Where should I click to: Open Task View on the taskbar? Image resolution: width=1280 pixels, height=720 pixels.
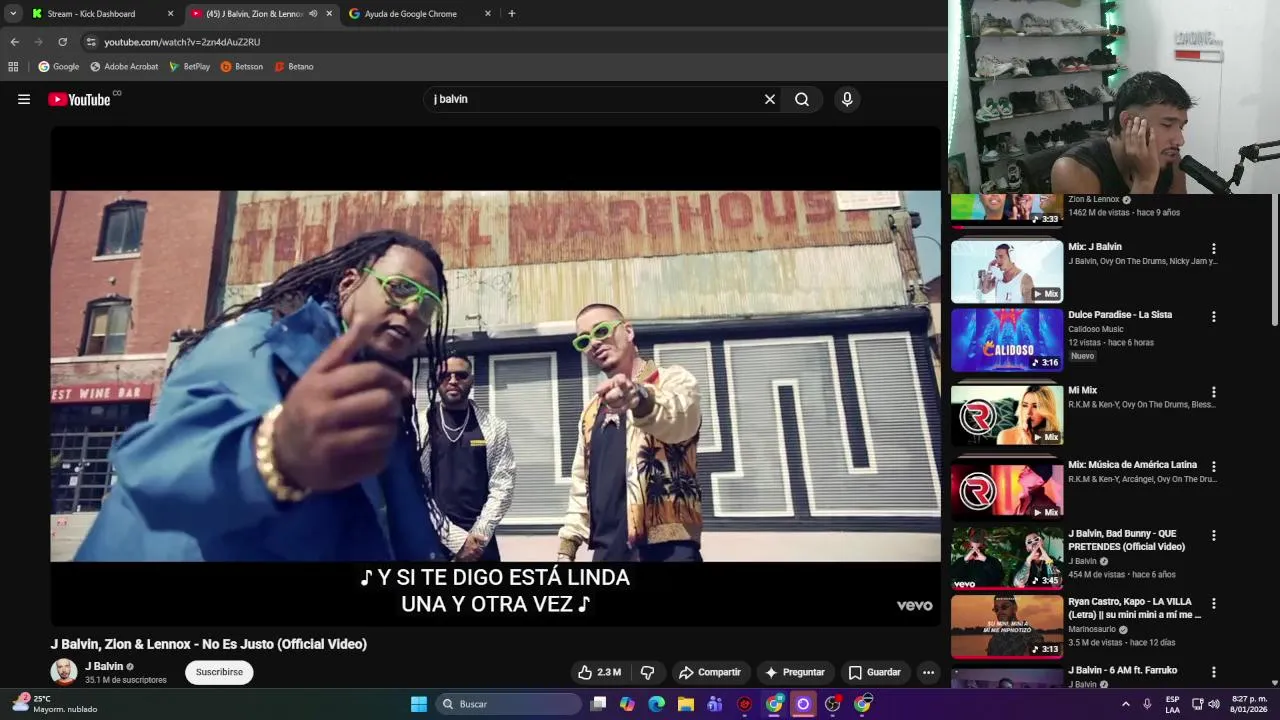(598, 704)
